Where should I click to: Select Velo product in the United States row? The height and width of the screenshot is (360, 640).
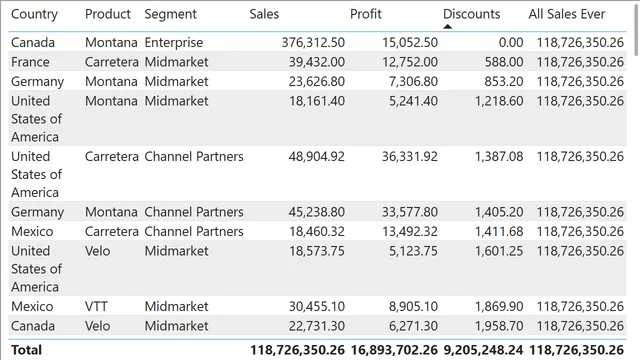coord(98,251)
